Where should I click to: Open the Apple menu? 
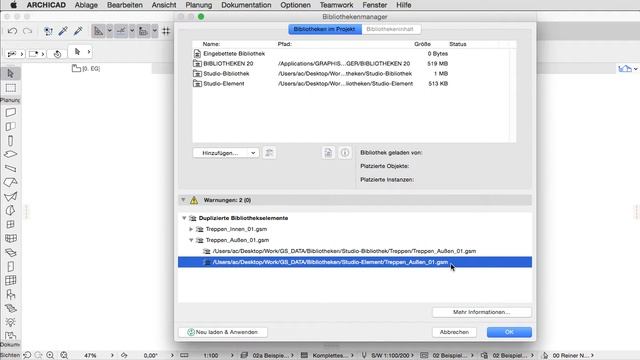tap(13, 5)
